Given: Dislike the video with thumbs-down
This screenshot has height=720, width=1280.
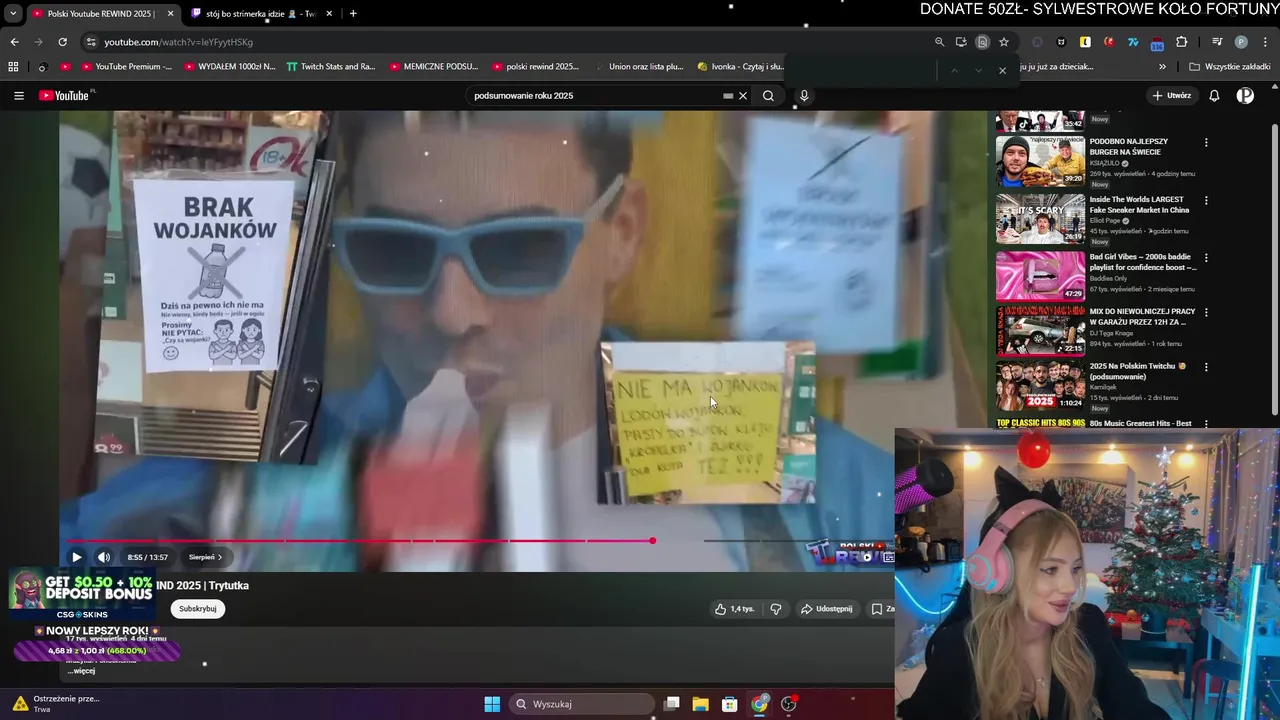Looking at the screenshot, I should click(776, 609).
